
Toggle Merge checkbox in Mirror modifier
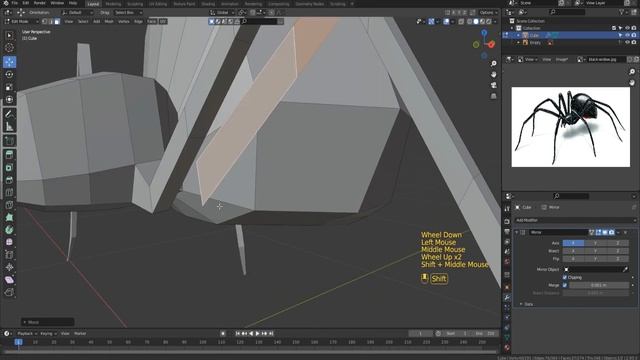565,285
